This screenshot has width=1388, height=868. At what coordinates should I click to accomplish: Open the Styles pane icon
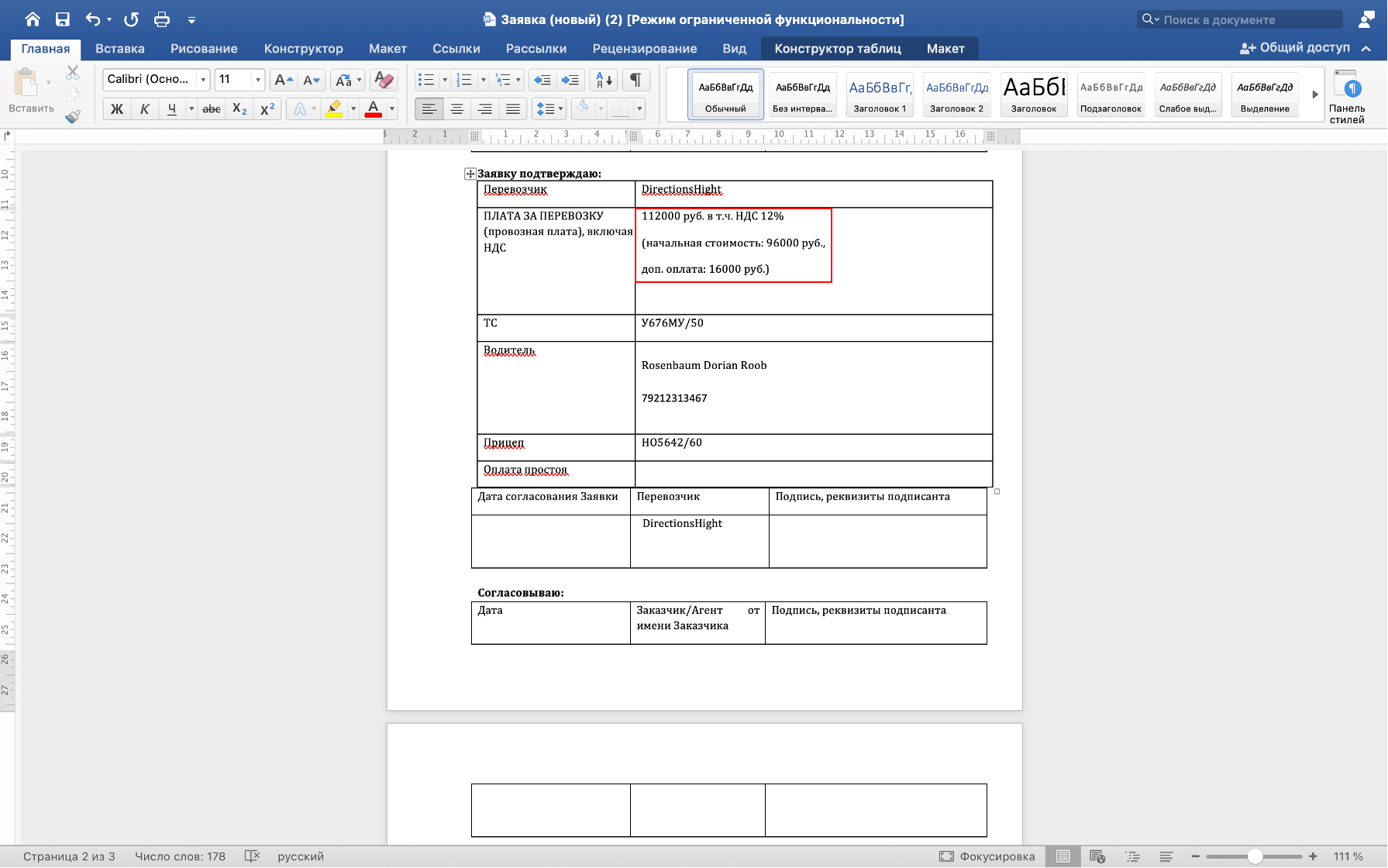1347,97
